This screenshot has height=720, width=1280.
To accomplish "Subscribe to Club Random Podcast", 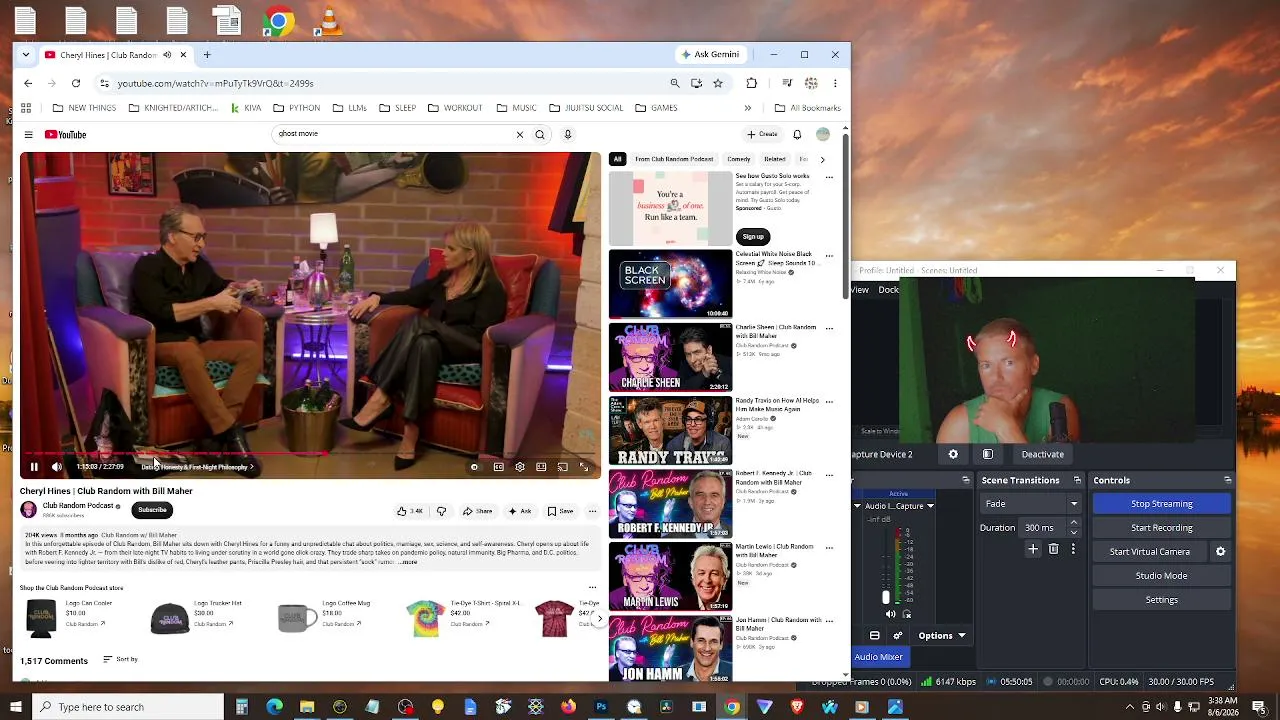I will pyautogui.click(x=152, y=510).
